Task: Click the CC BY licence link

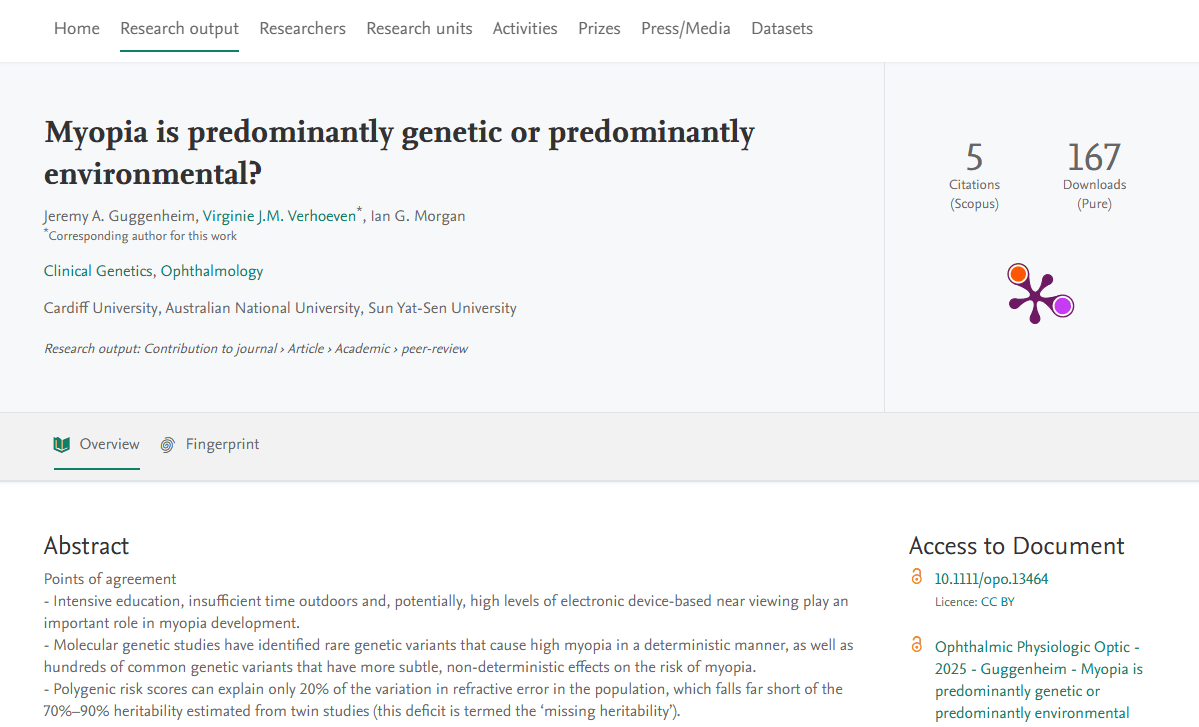Action: pos(996,602)
